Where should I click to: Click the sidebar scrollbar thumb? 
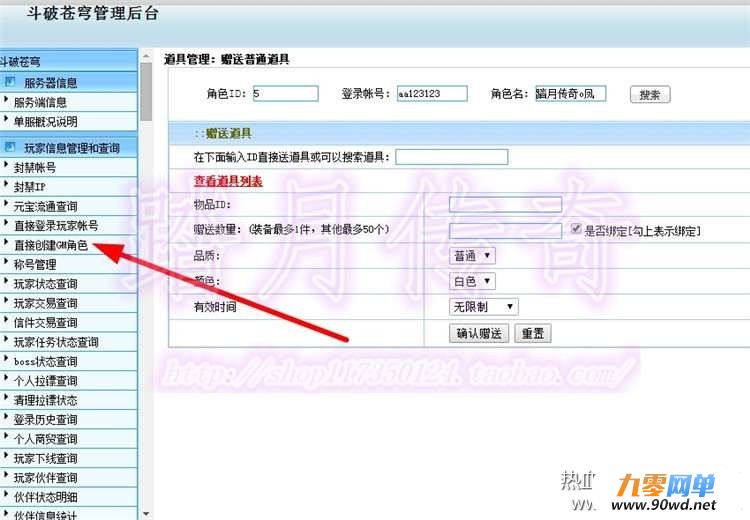146,91
